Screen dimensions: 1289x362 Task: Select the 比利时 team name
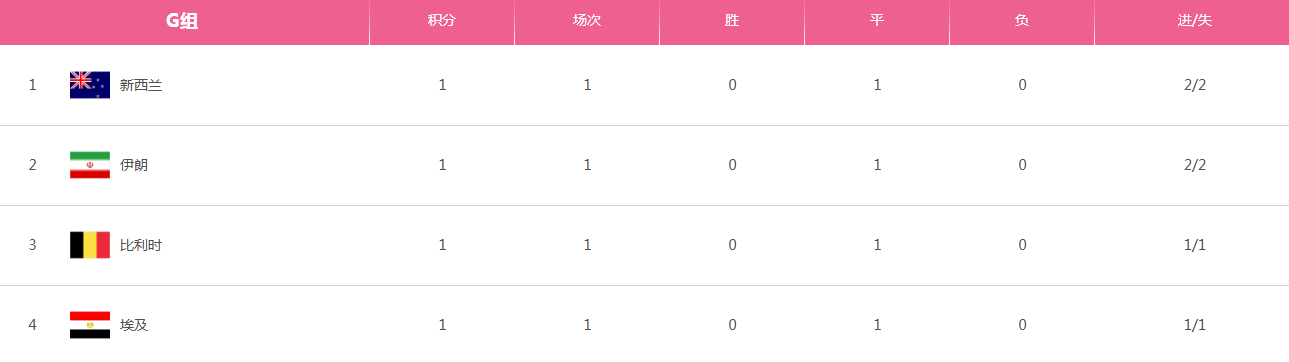click(x=141, y=245)
